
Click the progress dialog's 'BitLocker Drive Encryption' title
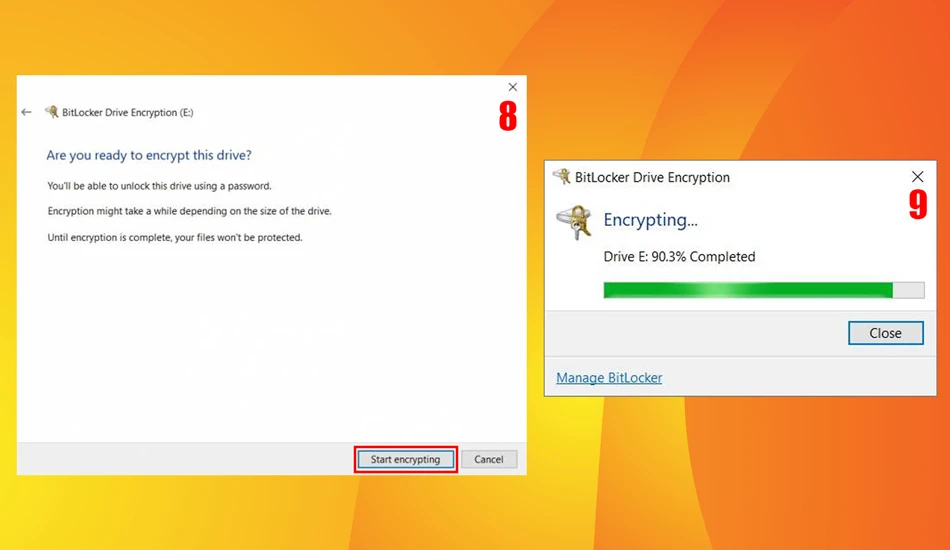tap(653, 177)
